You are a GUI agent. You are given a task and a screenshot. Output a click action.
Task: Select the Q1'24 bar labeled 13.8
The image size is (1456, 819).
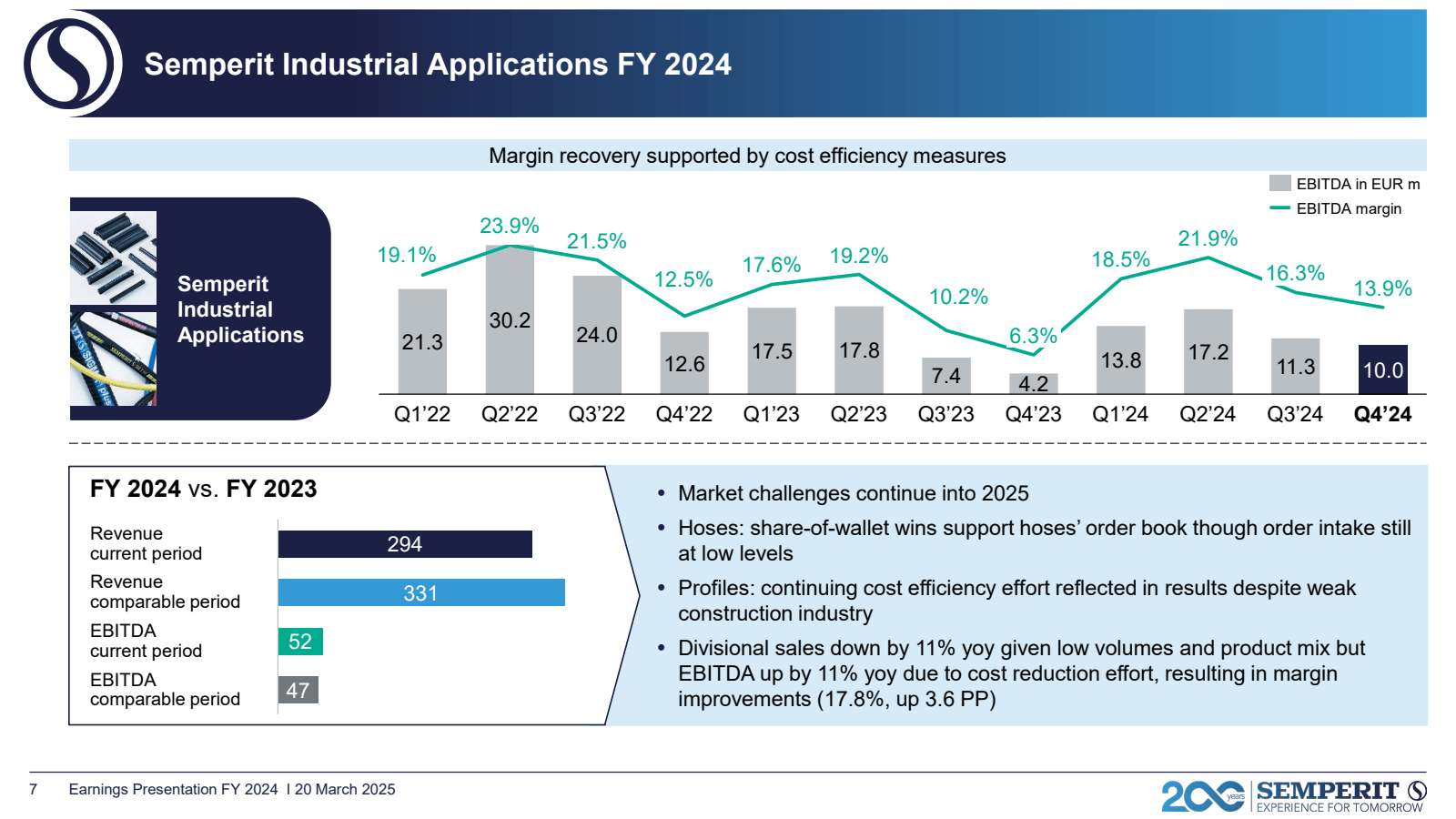coord(1121,360)
